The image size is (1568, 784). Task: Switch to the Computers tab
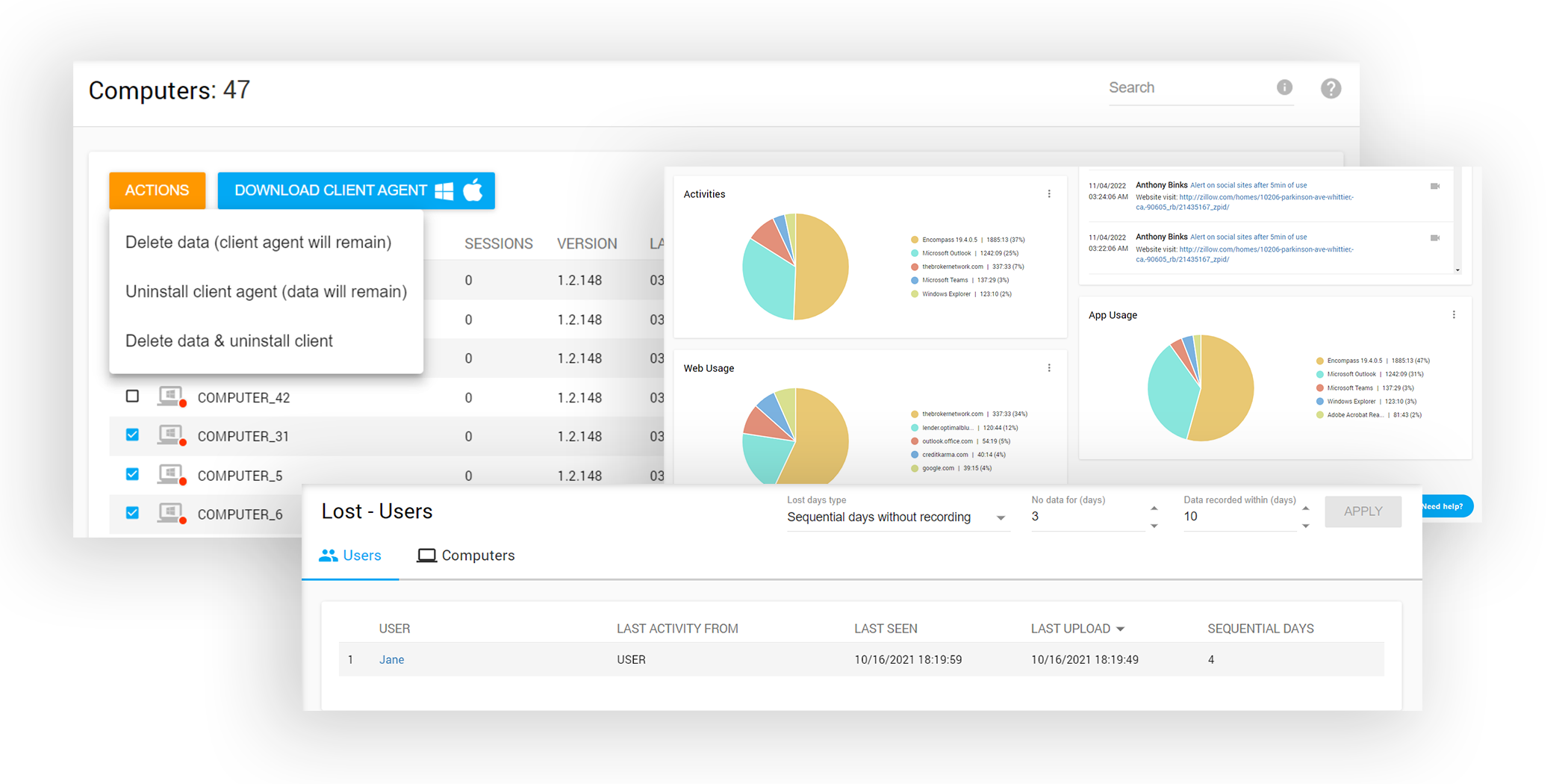[x=466, y=556]
